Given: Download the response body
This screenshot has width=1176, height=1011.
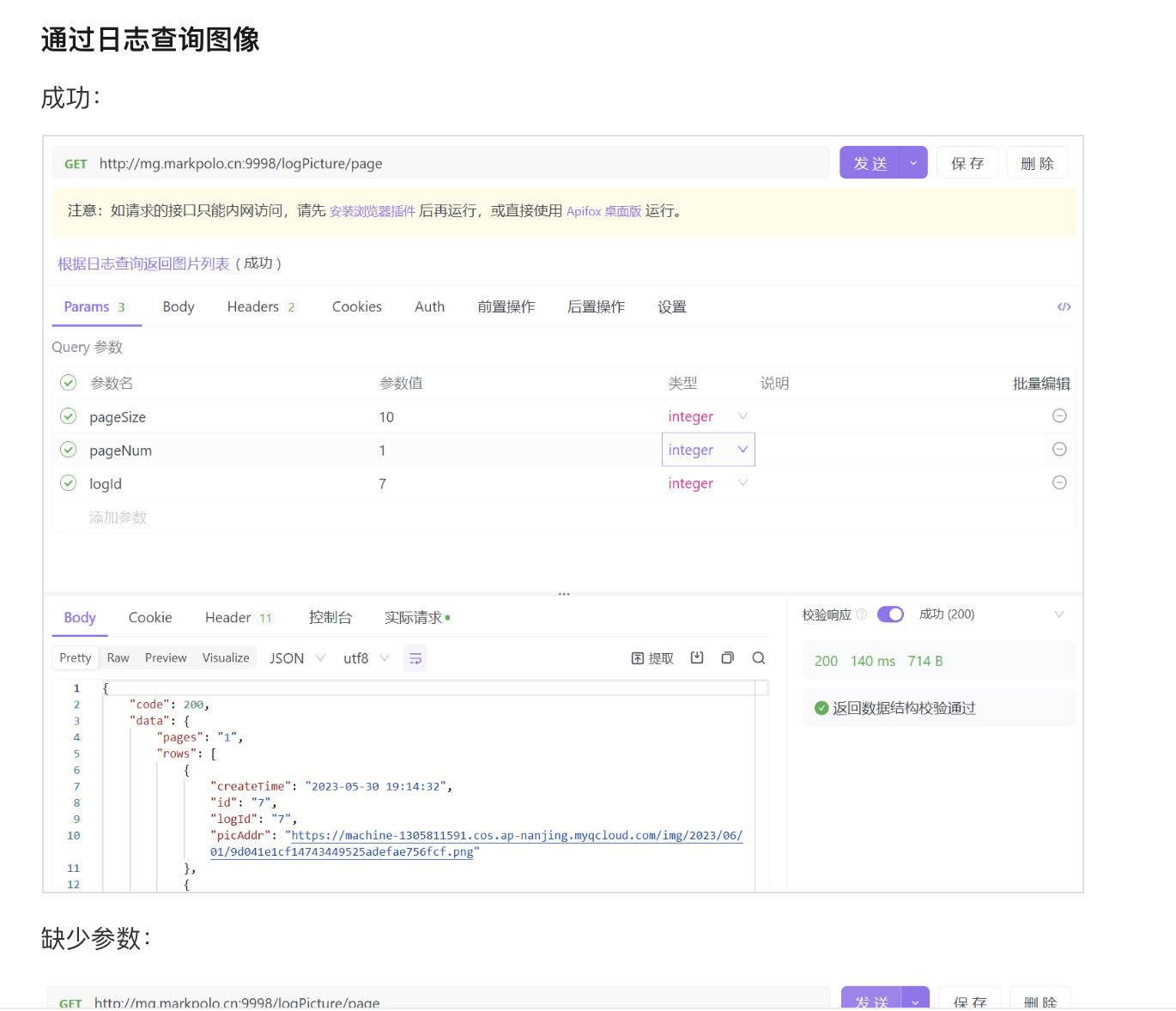Looking at the screenshot, I should (x=697, y=658).
